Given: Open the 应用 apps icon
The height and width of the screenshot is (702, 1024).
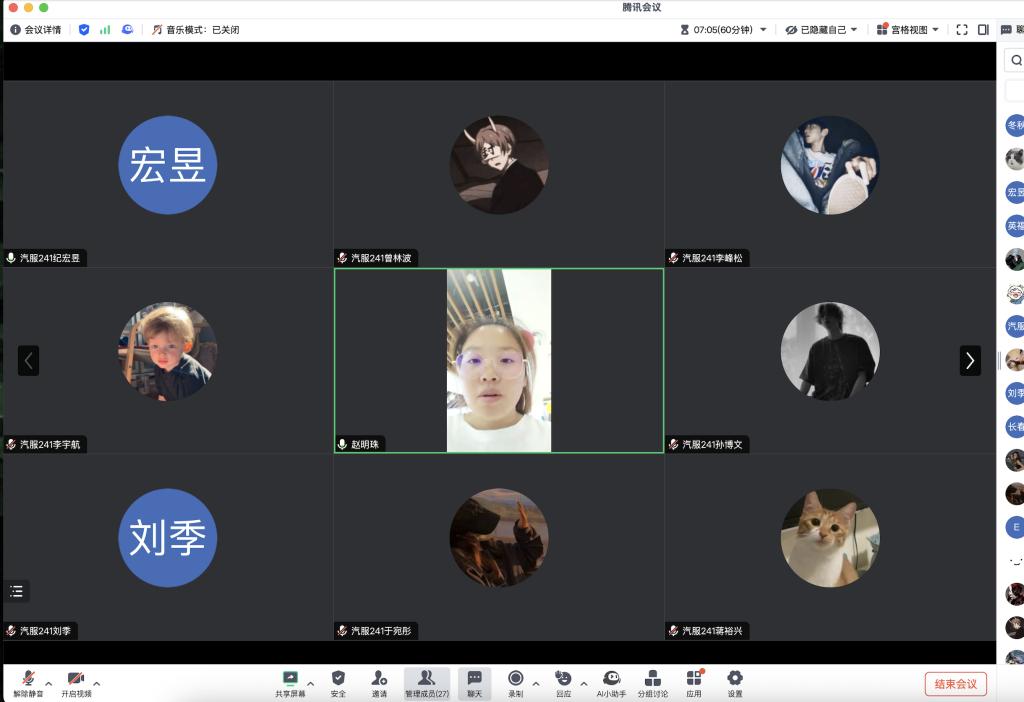Looking at the screenshot, I should pyautogui.click(x=694, y=682).
